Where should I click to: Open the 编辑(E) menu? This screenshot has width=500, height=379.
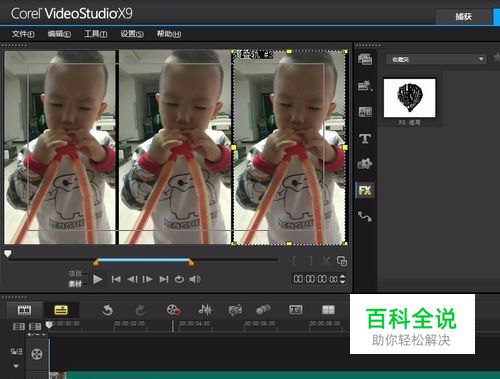click(59, 34)
